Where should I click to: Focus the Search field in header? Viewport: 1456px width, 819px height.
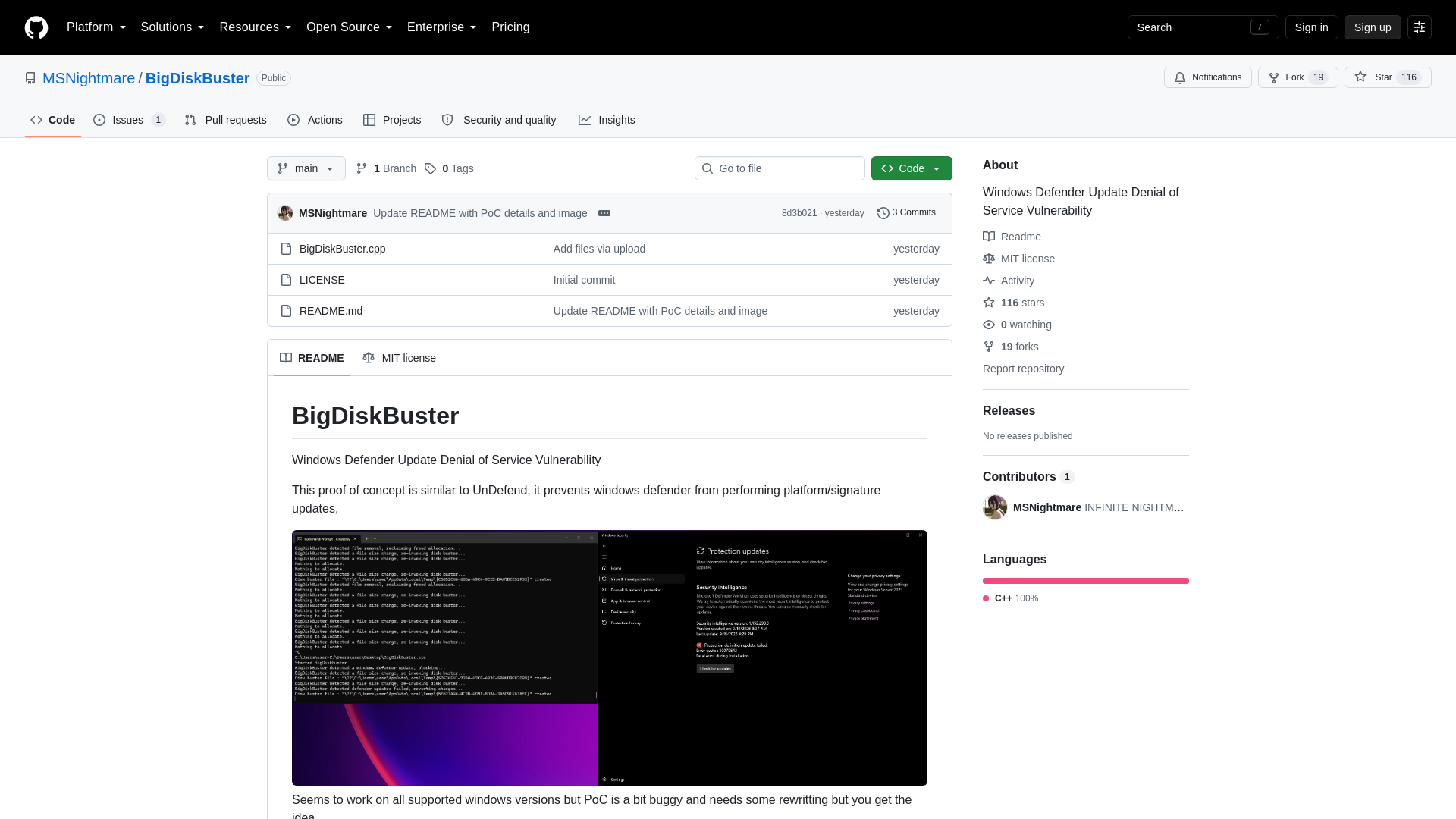point(1203,27)
